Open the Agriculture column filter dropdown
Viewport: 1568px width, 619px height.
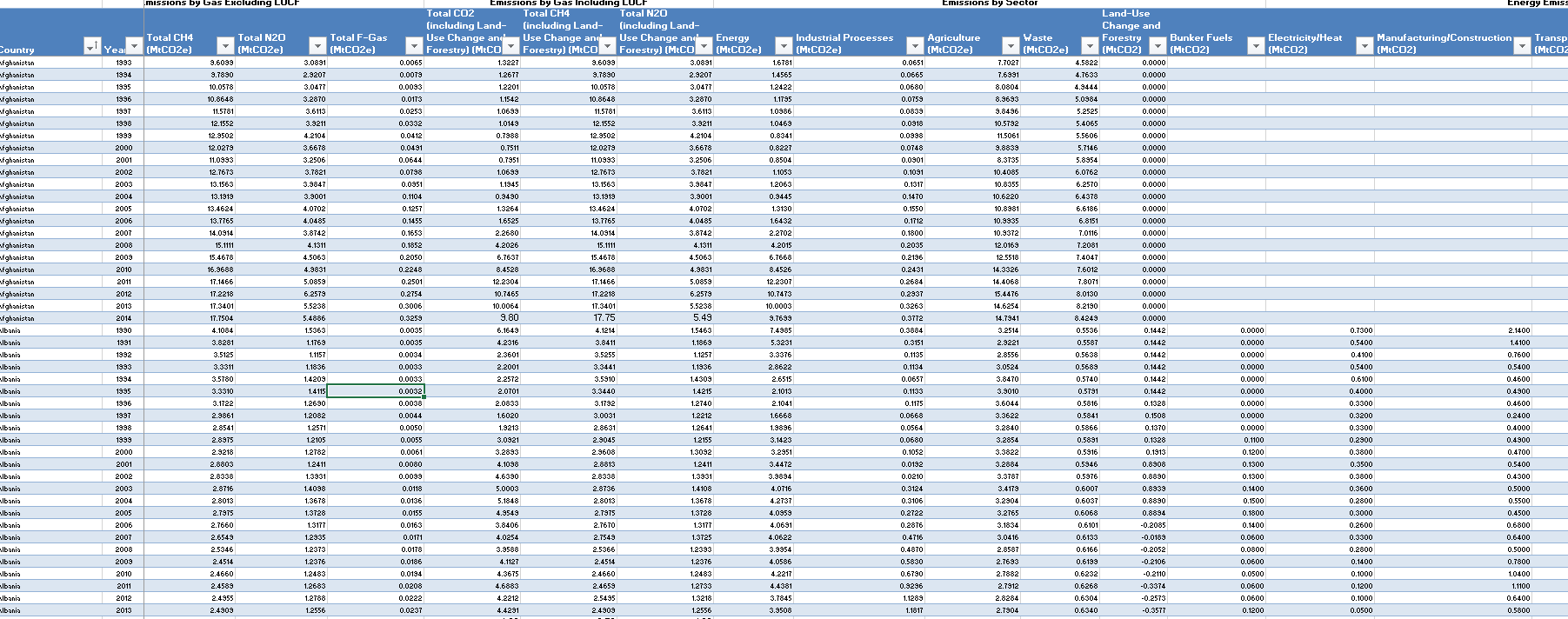pyautogui.click(x=1011, y=46)
